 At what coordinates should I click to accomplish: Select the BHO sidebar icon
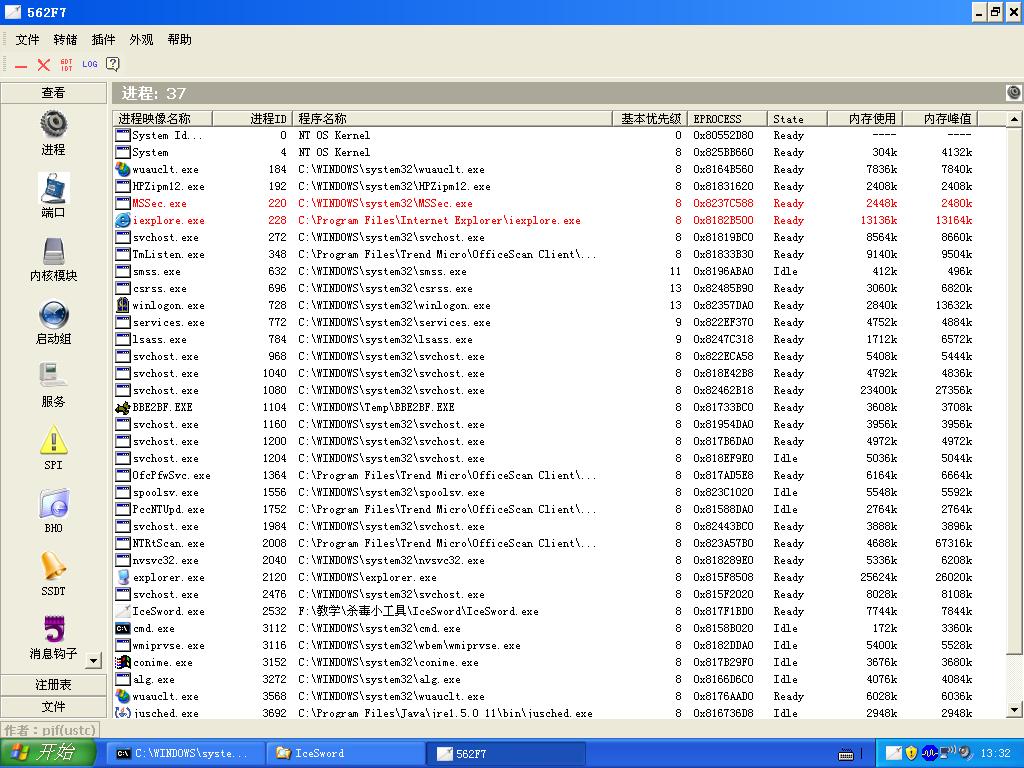pos(53,504)
